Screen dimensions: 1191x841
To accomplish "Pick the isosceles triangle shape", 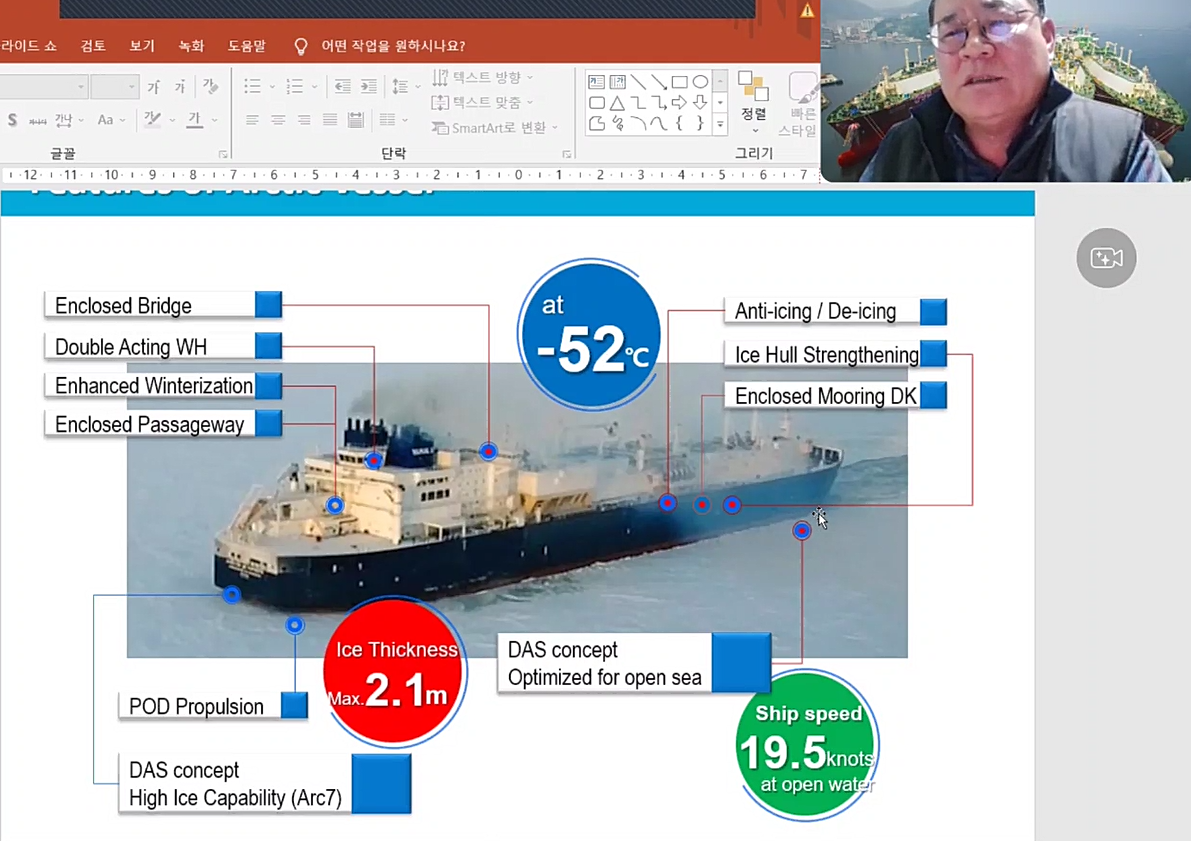I will (617, 103).
